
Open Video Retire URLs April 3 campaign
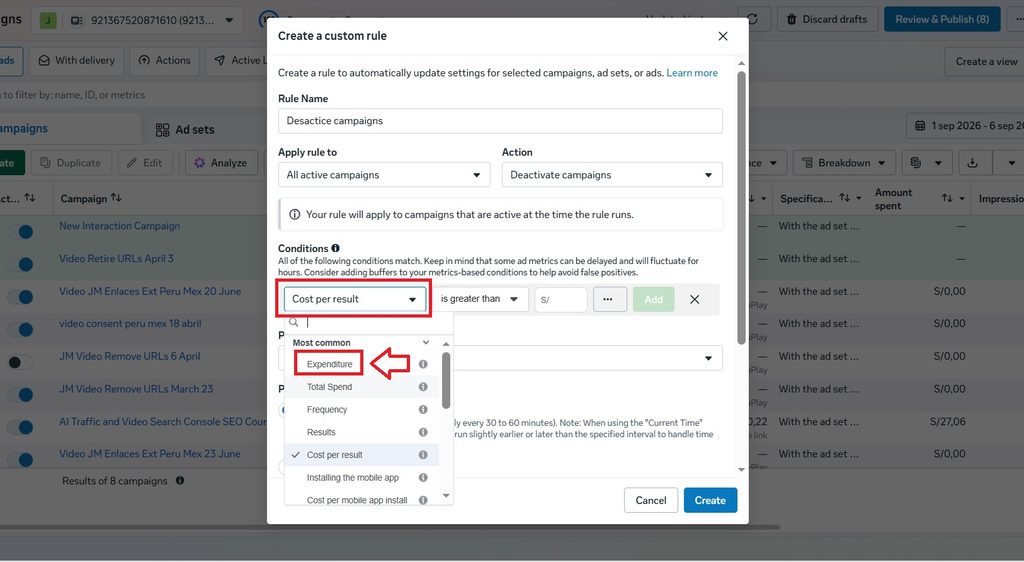click(116, 258)
